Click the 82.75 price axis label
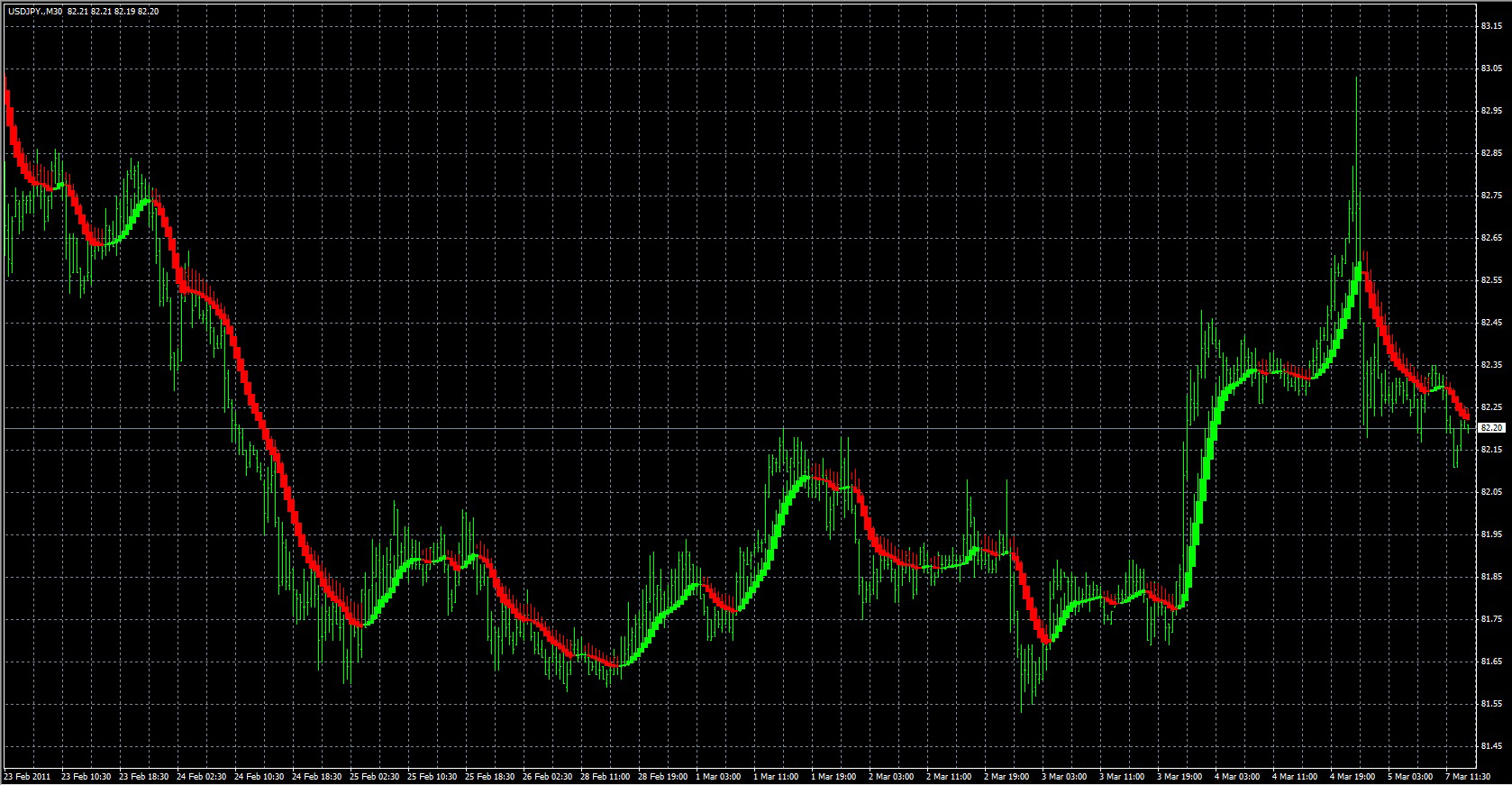The image size is (1512, 785). point(1490,196)
